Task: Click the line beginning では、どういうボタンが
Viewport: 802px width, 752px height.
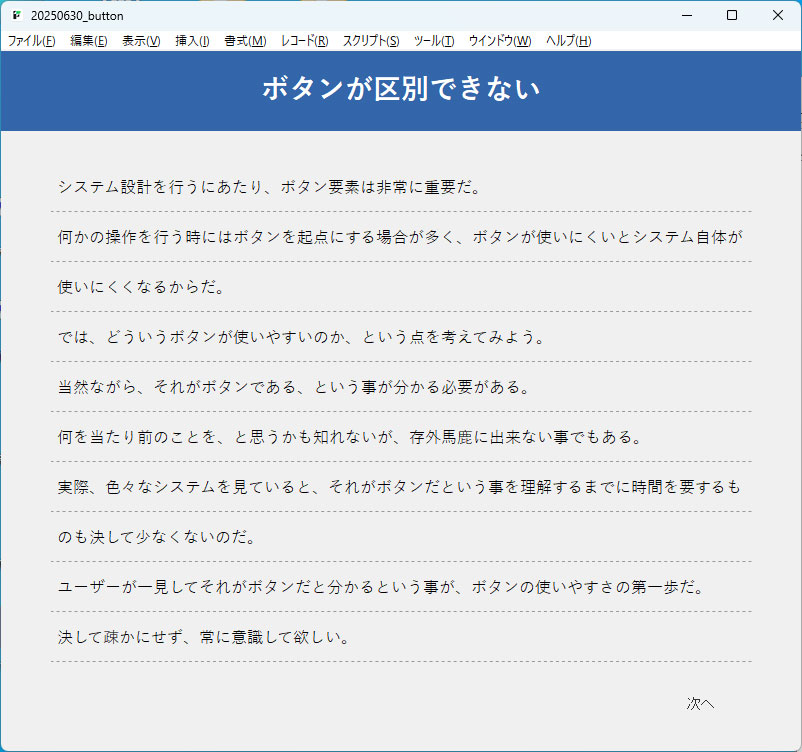Action: pyautogui.click(x=301, y=337)
